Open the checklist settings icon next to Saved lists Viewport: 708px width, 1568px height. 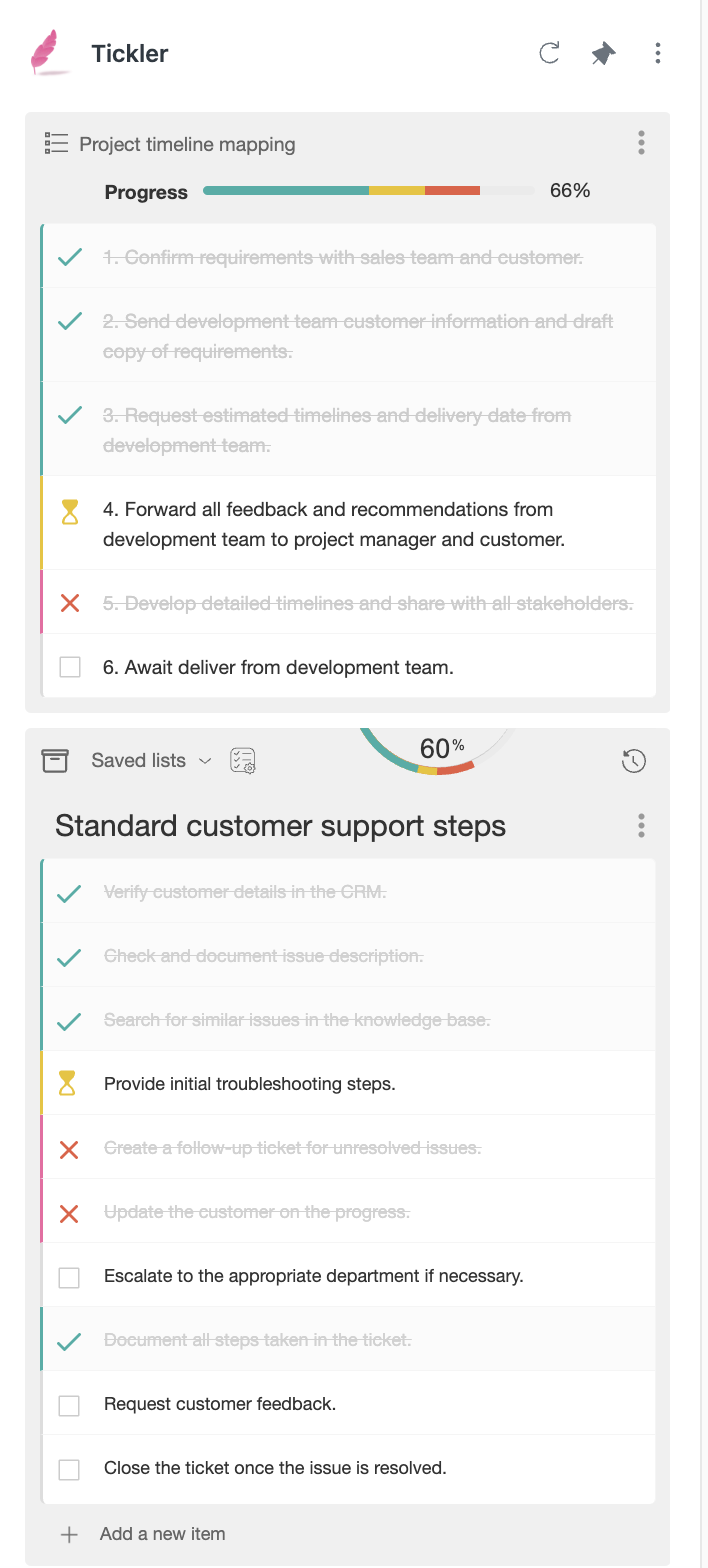click(x=242, y=761)
